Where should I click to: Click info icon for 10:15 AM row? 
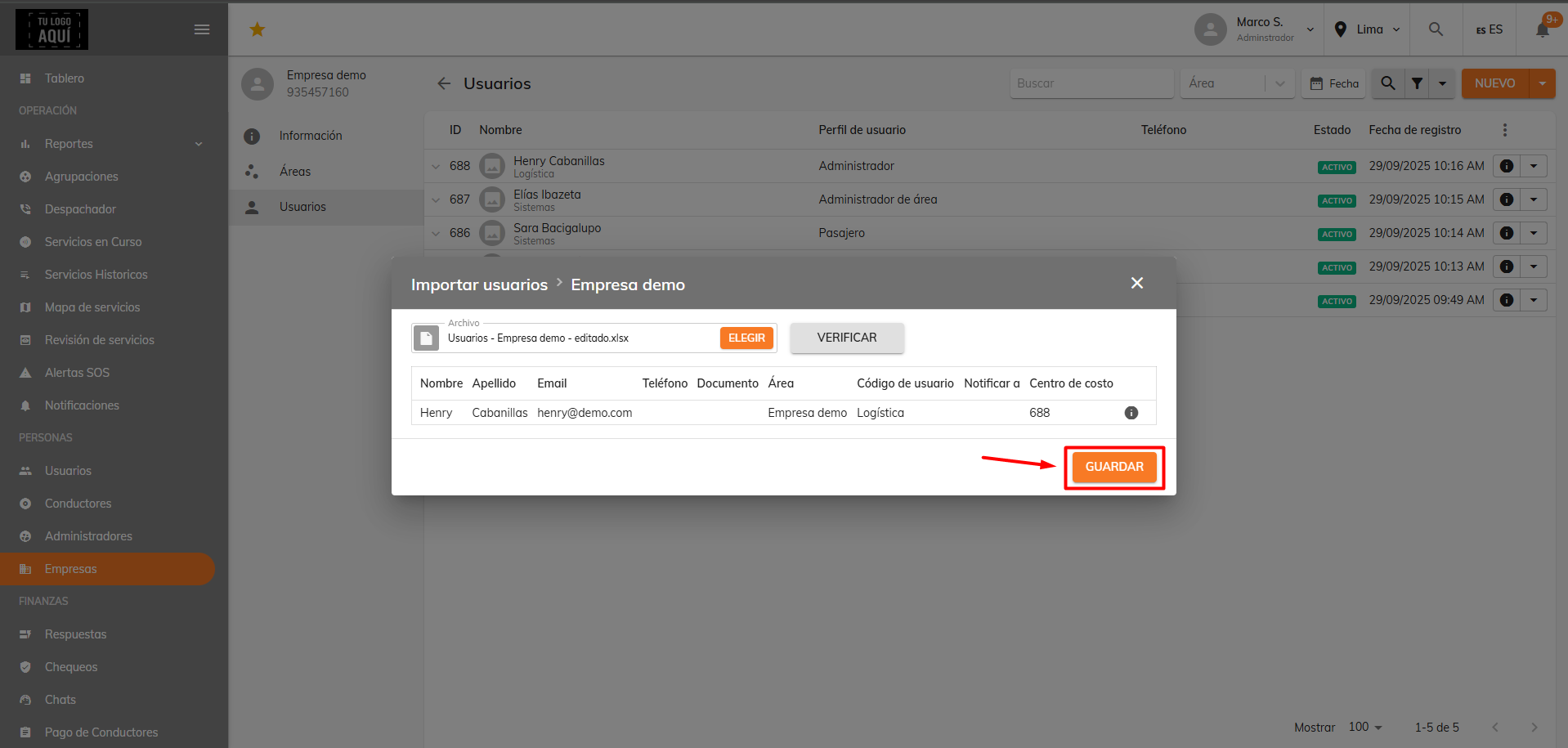(1507, 199)
